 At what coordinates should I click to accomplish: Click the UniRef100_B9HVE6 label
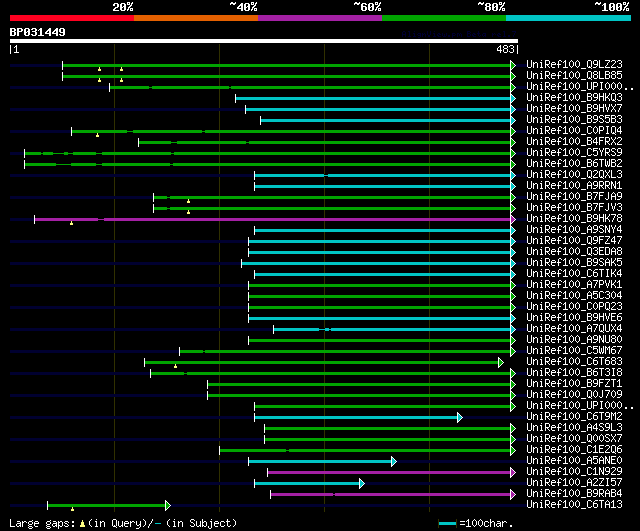pyautogui.click(x=574, y=318)
